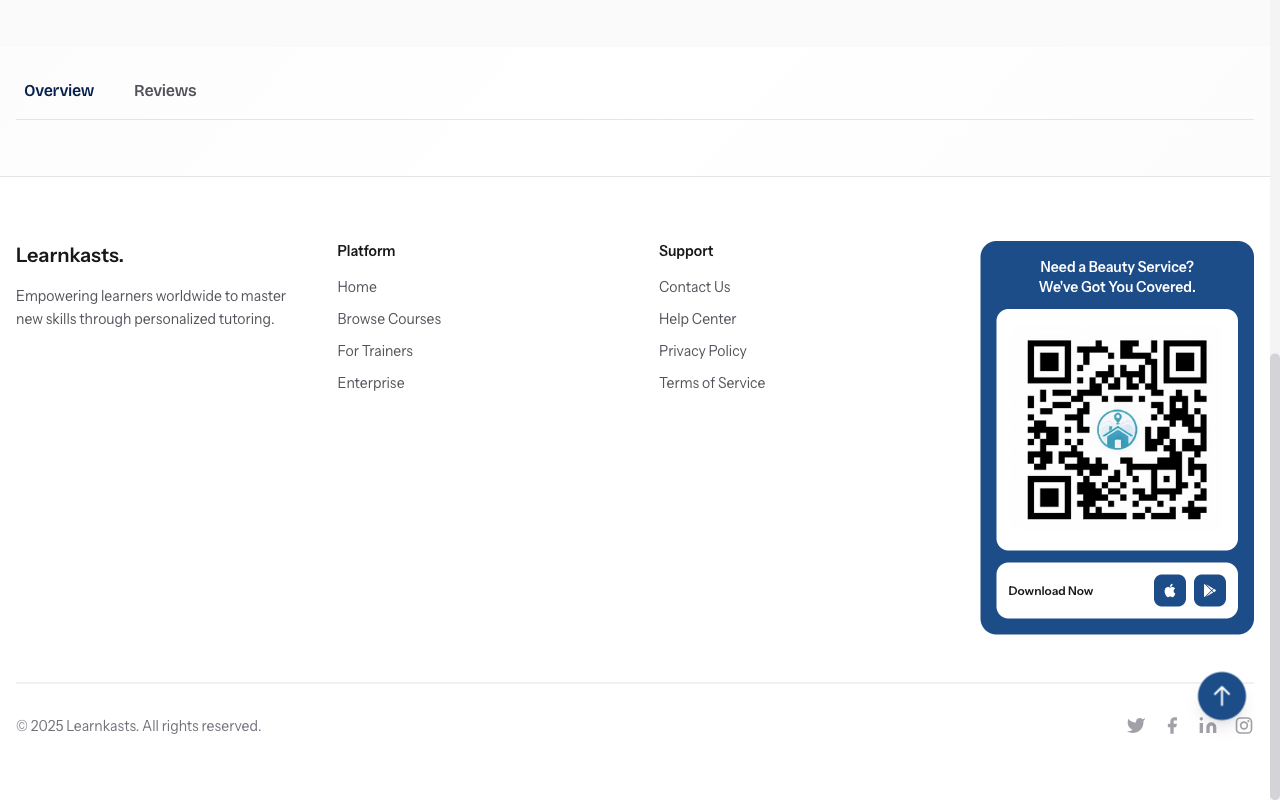Open the For Trainers page
The height and width of the screenshot is (800, 1280).
375,350
